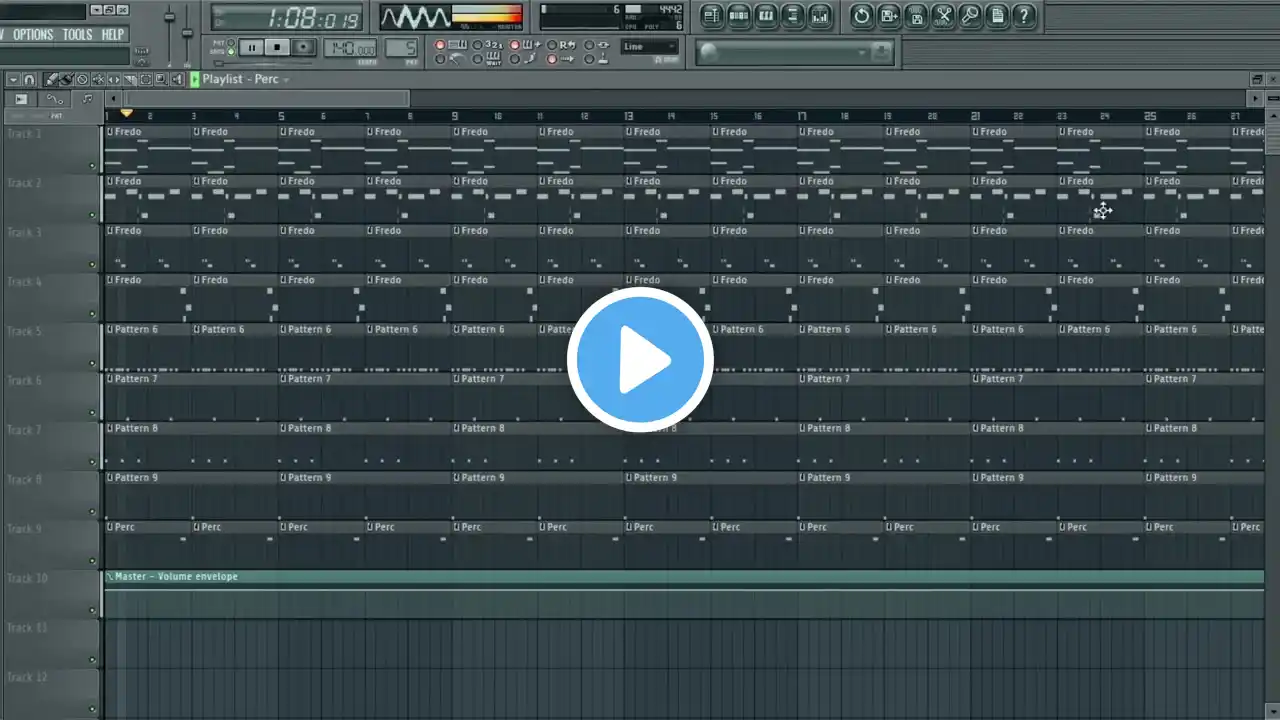Click the 140 tempo display
The width and height of the screenshot is (1280, 720).
pyautogui.click(x=350, y=48)
